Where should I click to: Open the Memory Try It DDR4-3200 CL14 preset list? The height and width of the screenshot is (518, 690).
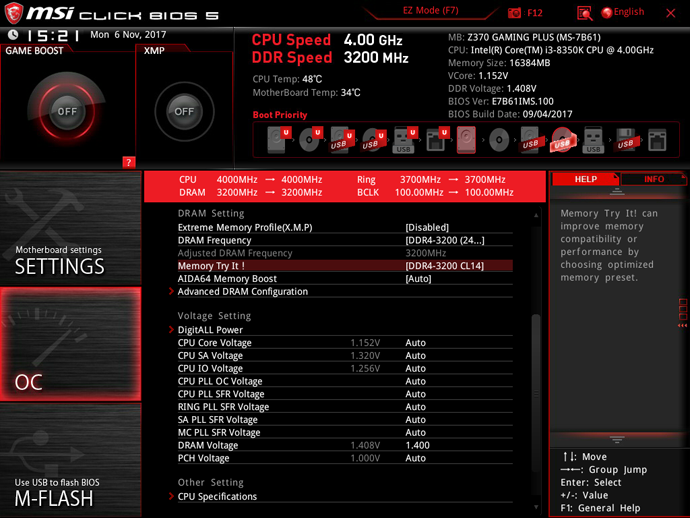click(x=444, y=266)
